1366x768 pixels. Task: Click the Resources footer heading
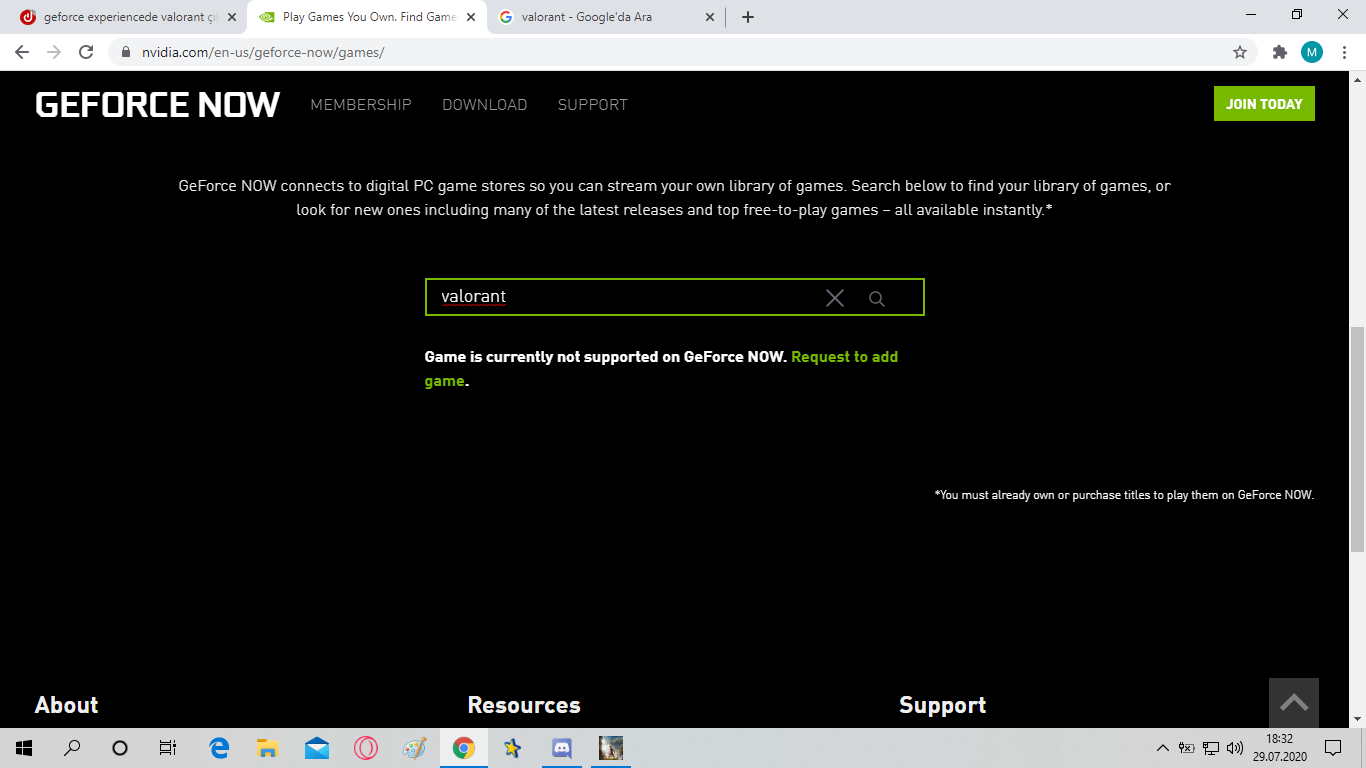pyautogui.click(x=524, y=705)
